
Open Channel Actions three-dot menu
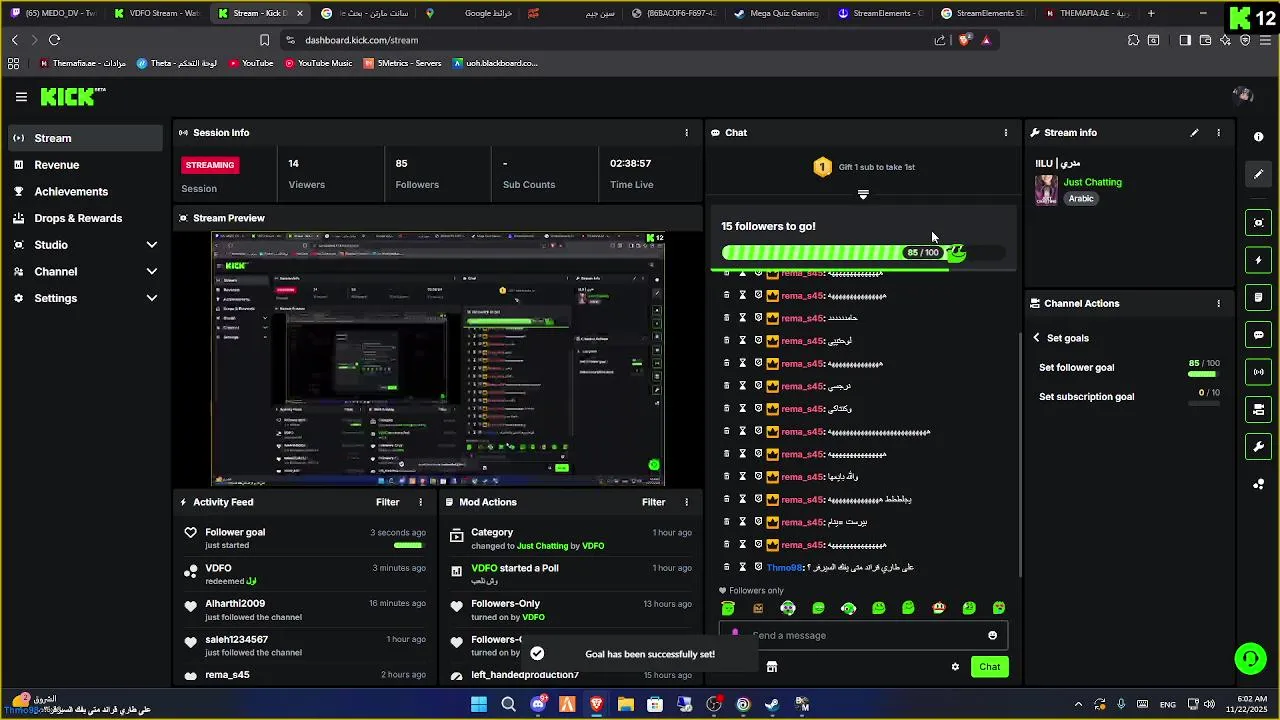[1218, 303]
